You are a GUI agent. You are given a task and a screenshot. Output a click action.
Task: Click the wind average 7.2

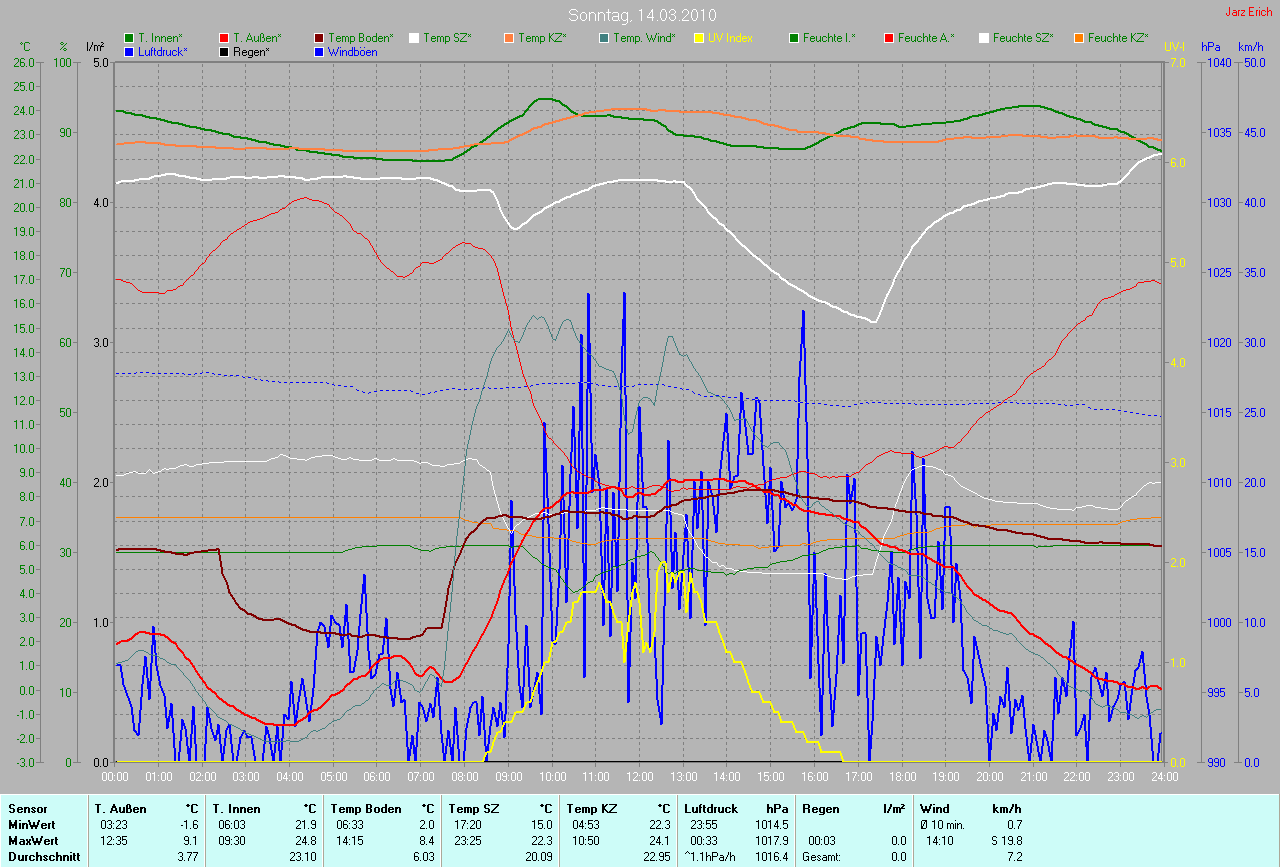1013,857
